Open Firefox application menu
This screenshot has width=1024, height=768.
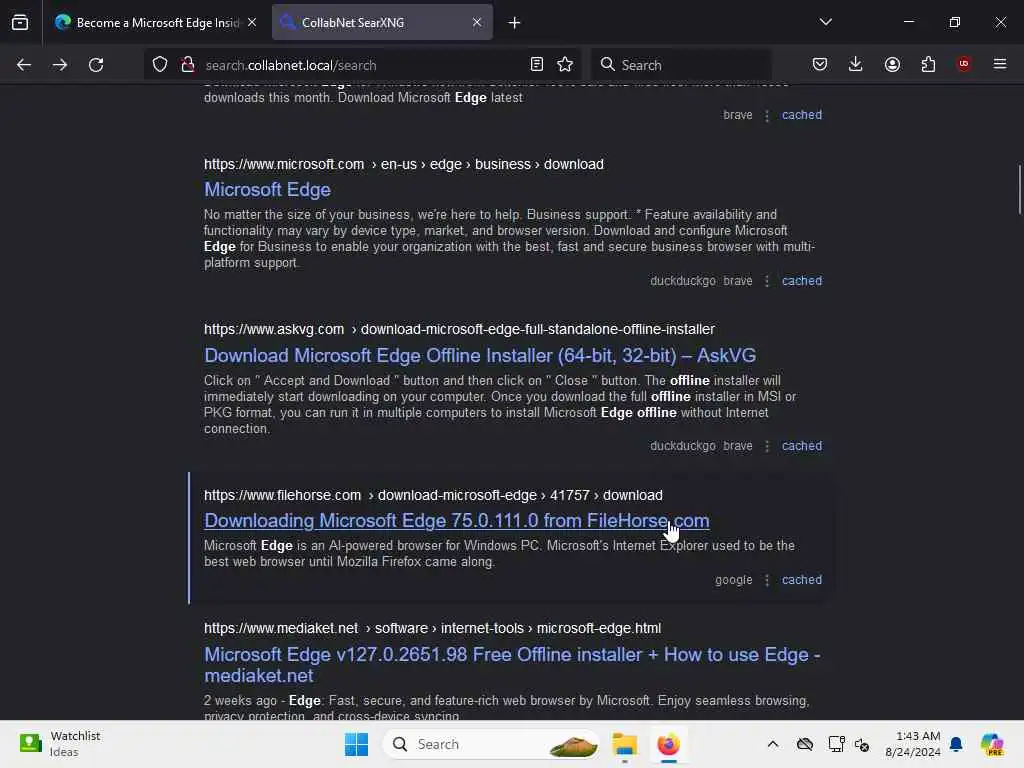point(1000,64)
